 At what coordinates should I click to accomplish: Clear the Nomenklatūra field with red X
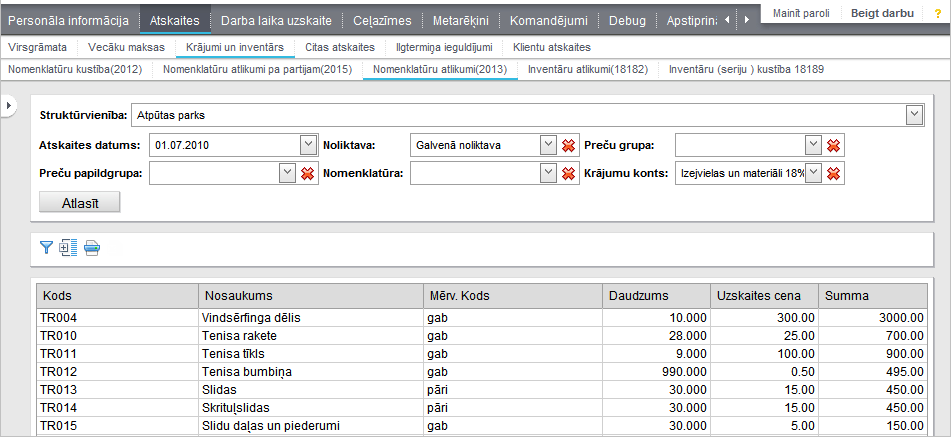click(x=568, y=174)
